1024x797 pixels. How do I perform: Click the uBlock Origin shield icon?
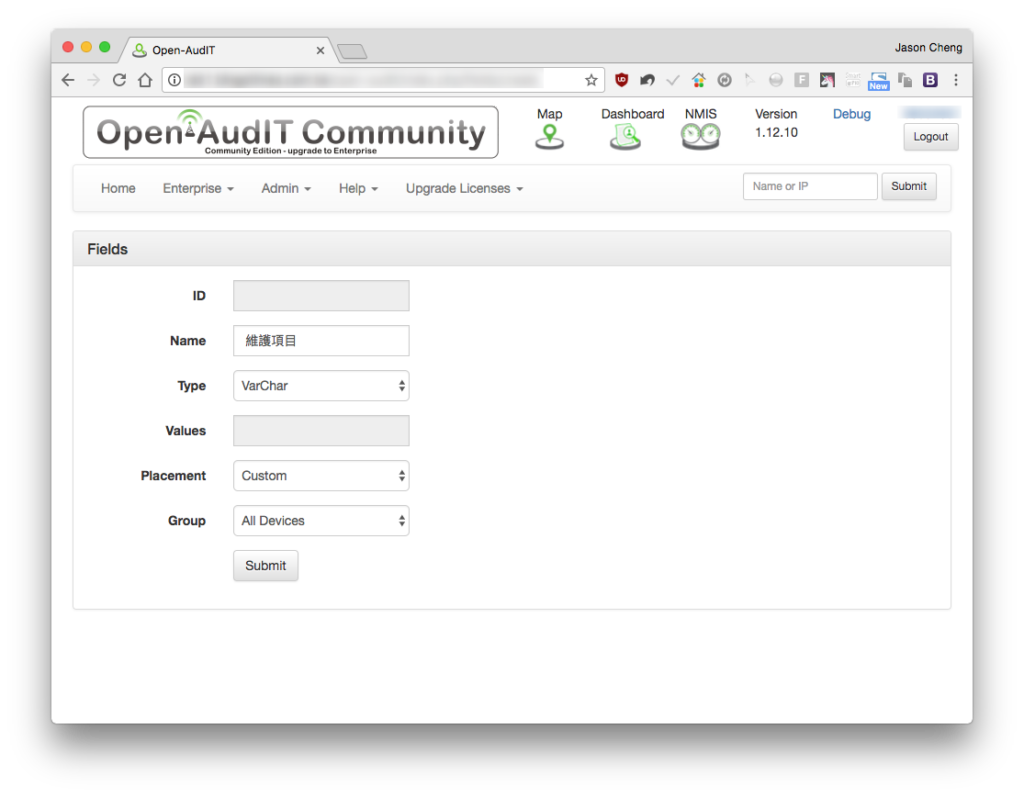[621, 80]
